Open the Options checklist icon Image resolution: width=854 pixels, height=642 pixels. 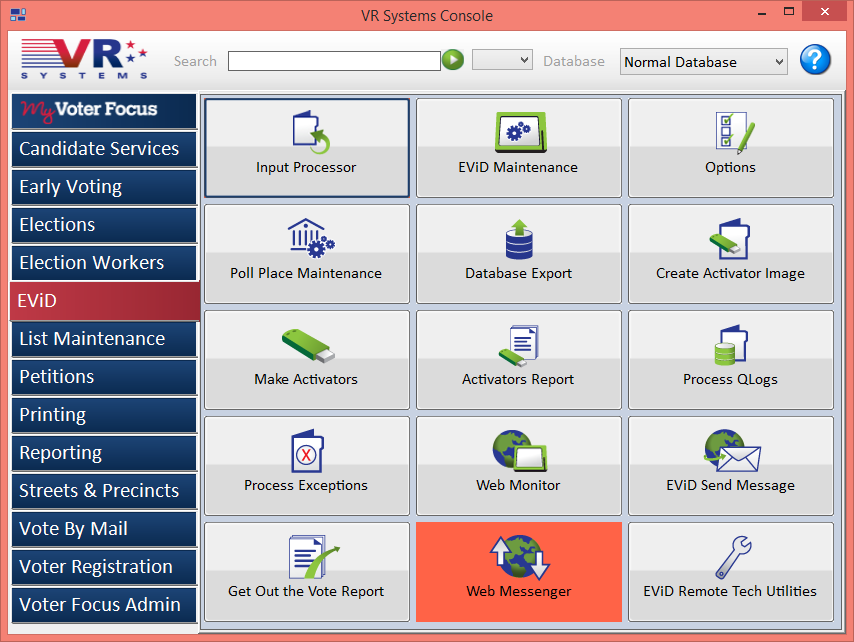tap(735, 132)
